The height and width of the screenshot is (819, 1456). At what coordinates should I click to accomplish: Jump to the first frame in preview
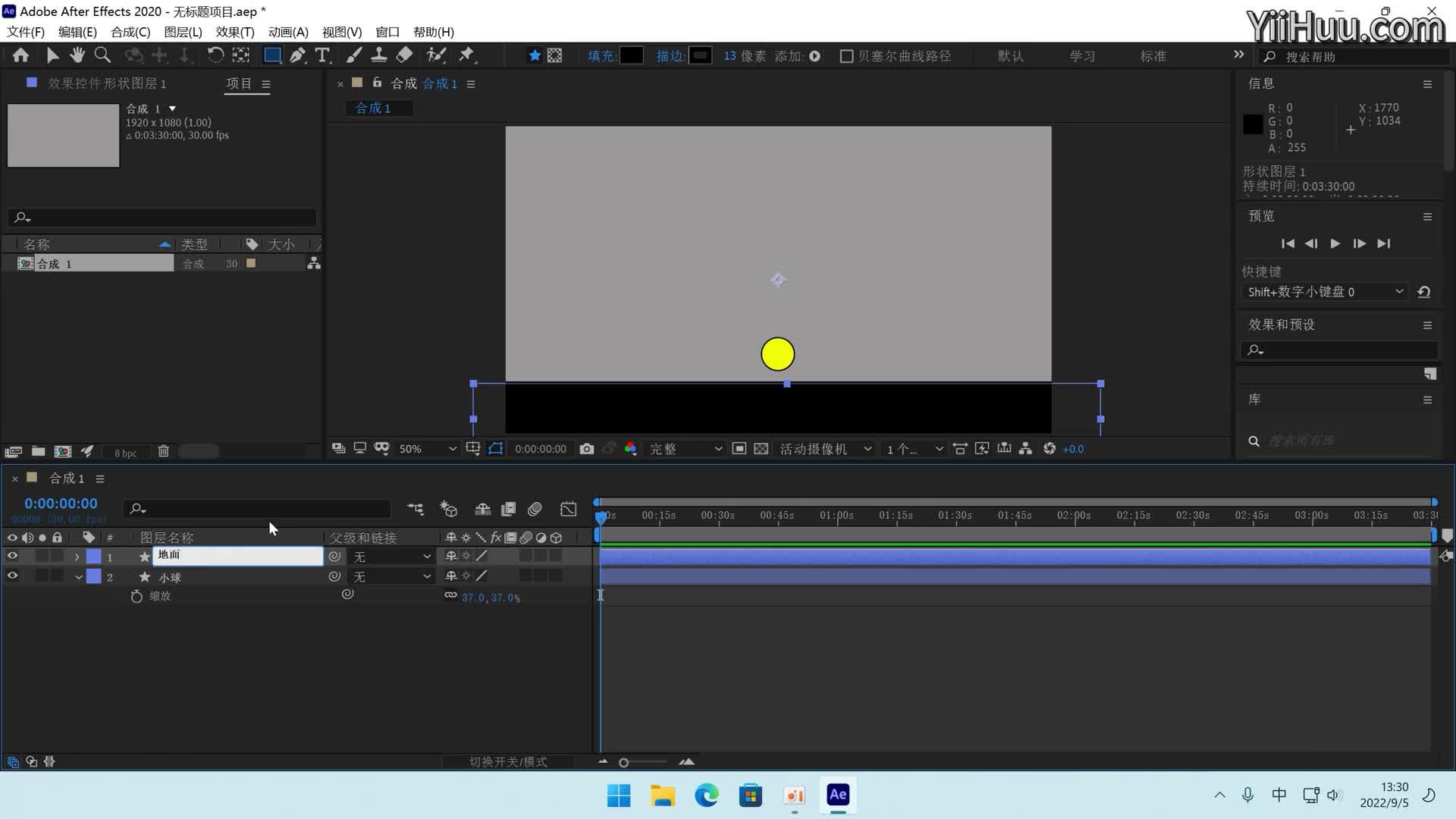point(1288,243)
